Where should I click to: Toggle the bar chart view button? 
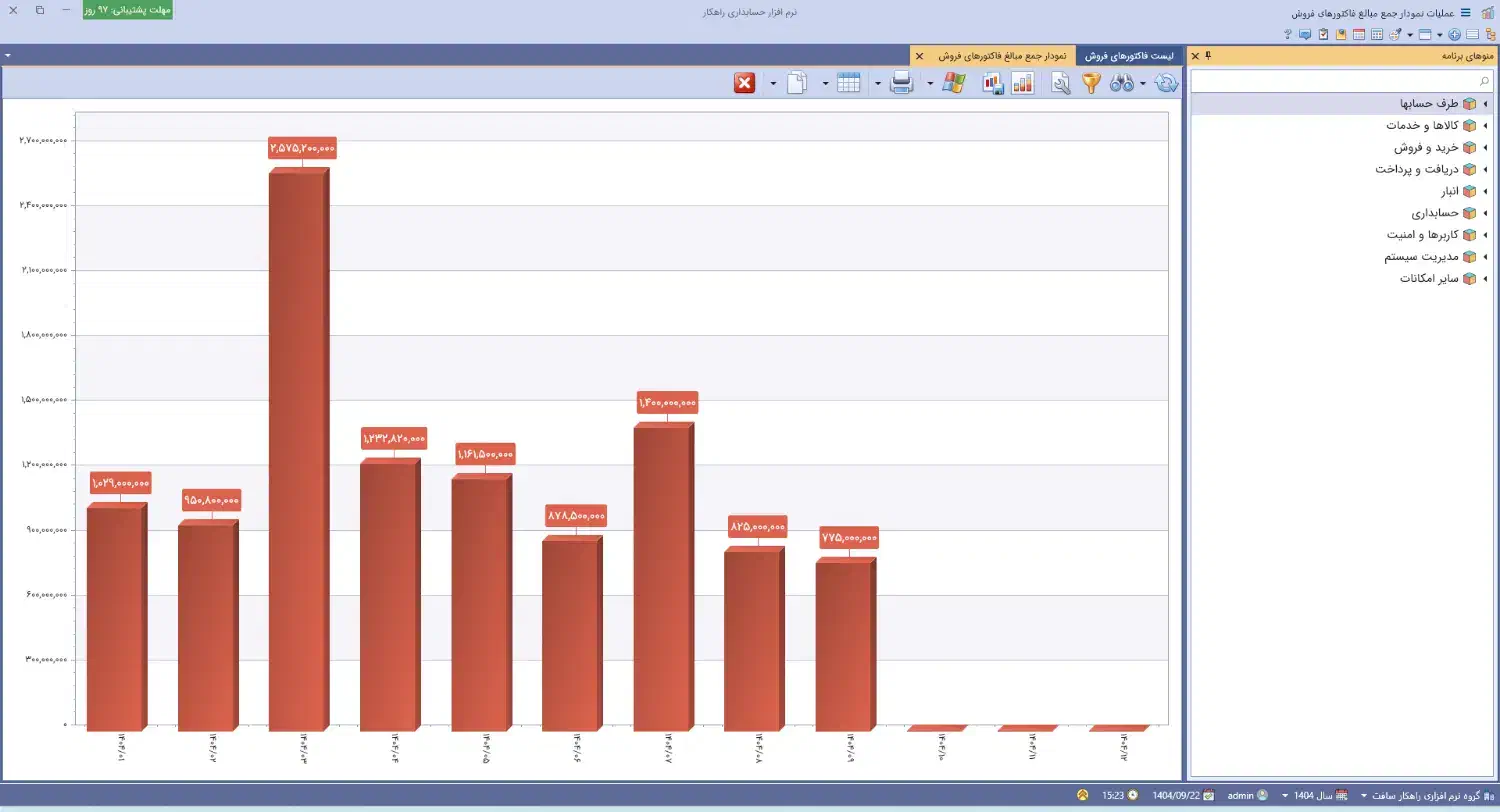(1022, 83)
